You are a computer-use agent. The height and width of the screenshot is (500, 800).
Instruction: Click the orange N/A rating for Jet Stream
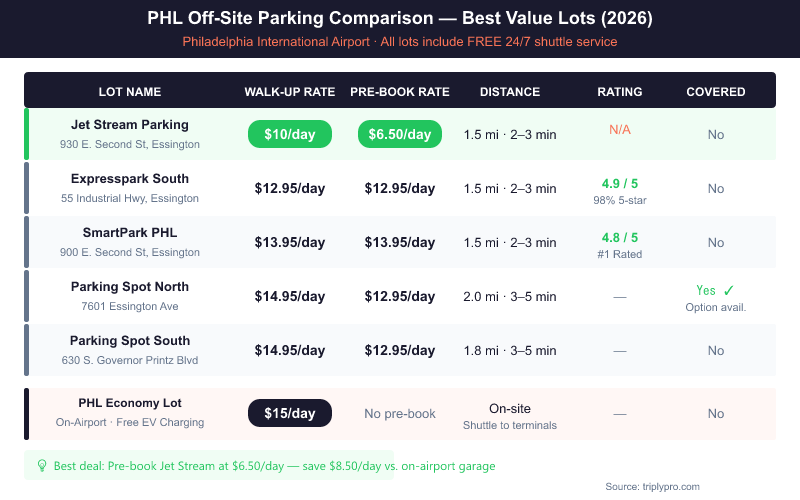pyautogui.click(x=620, y=130)
